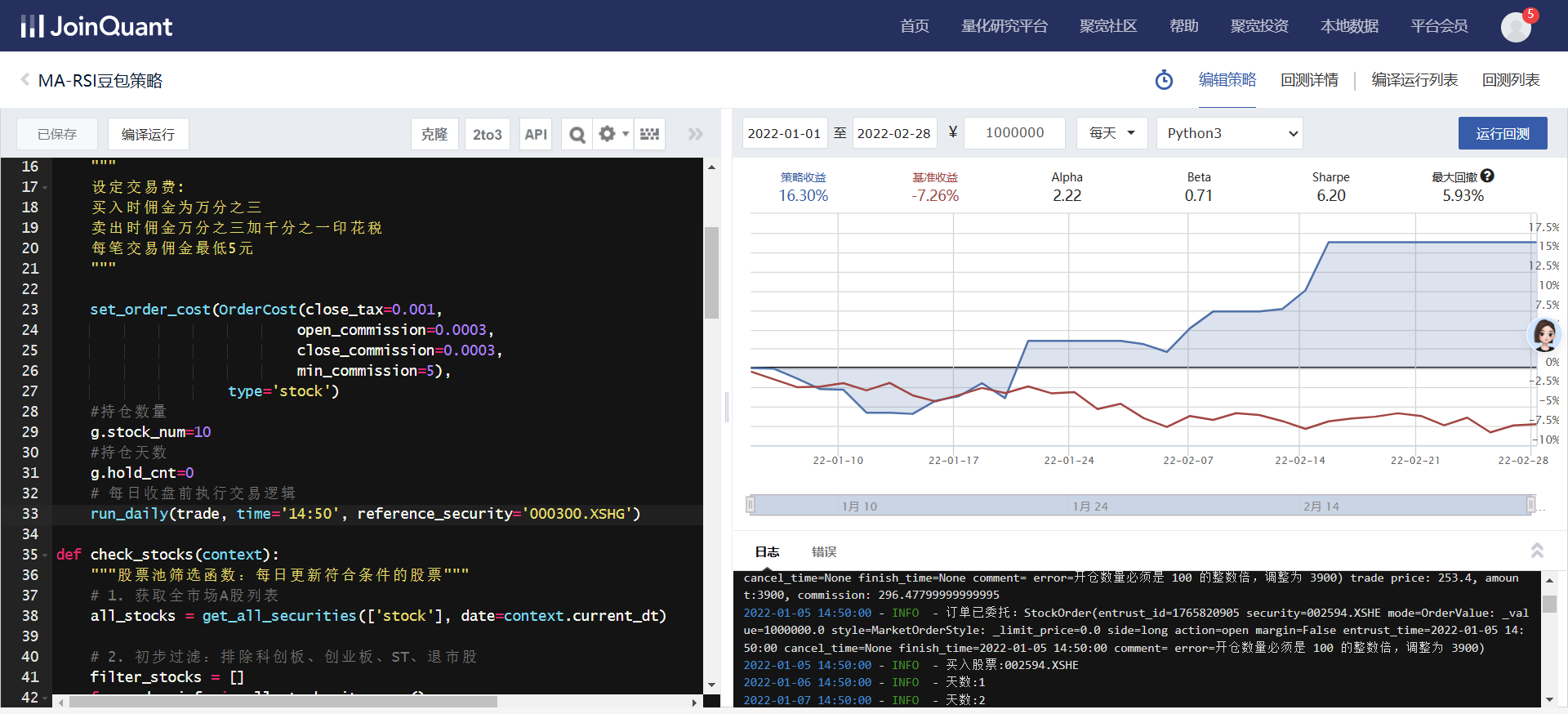Open the API documentation button

(536, 134)
